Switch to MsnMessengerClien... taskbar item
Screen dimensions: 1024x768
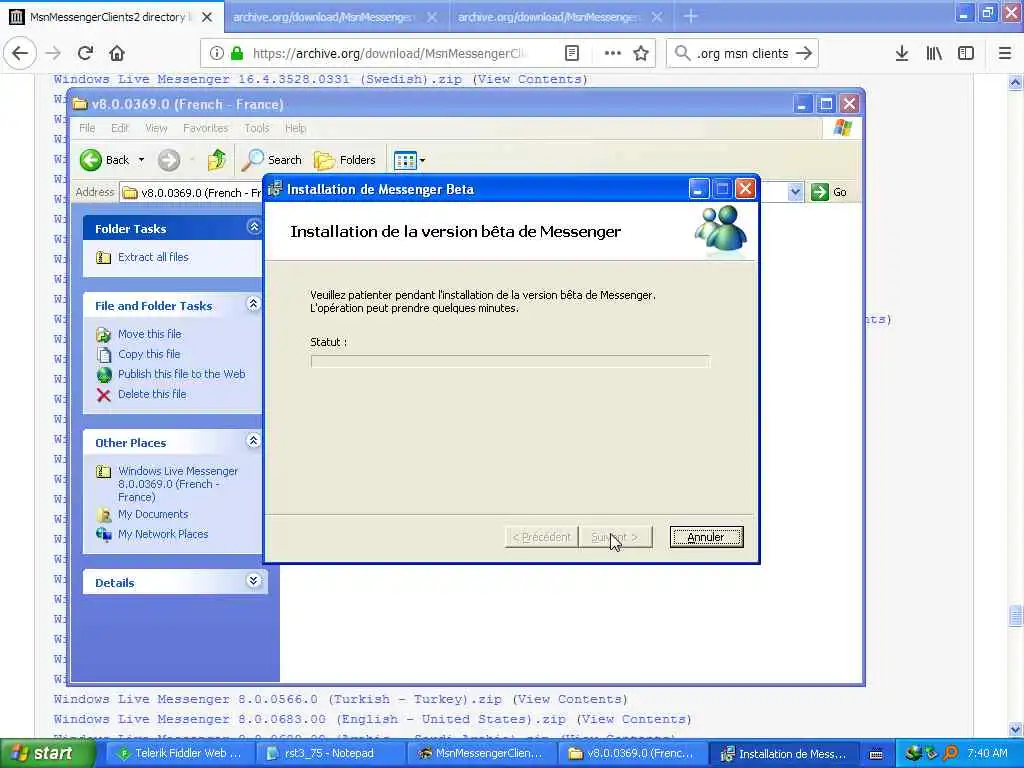coord(481,754)
